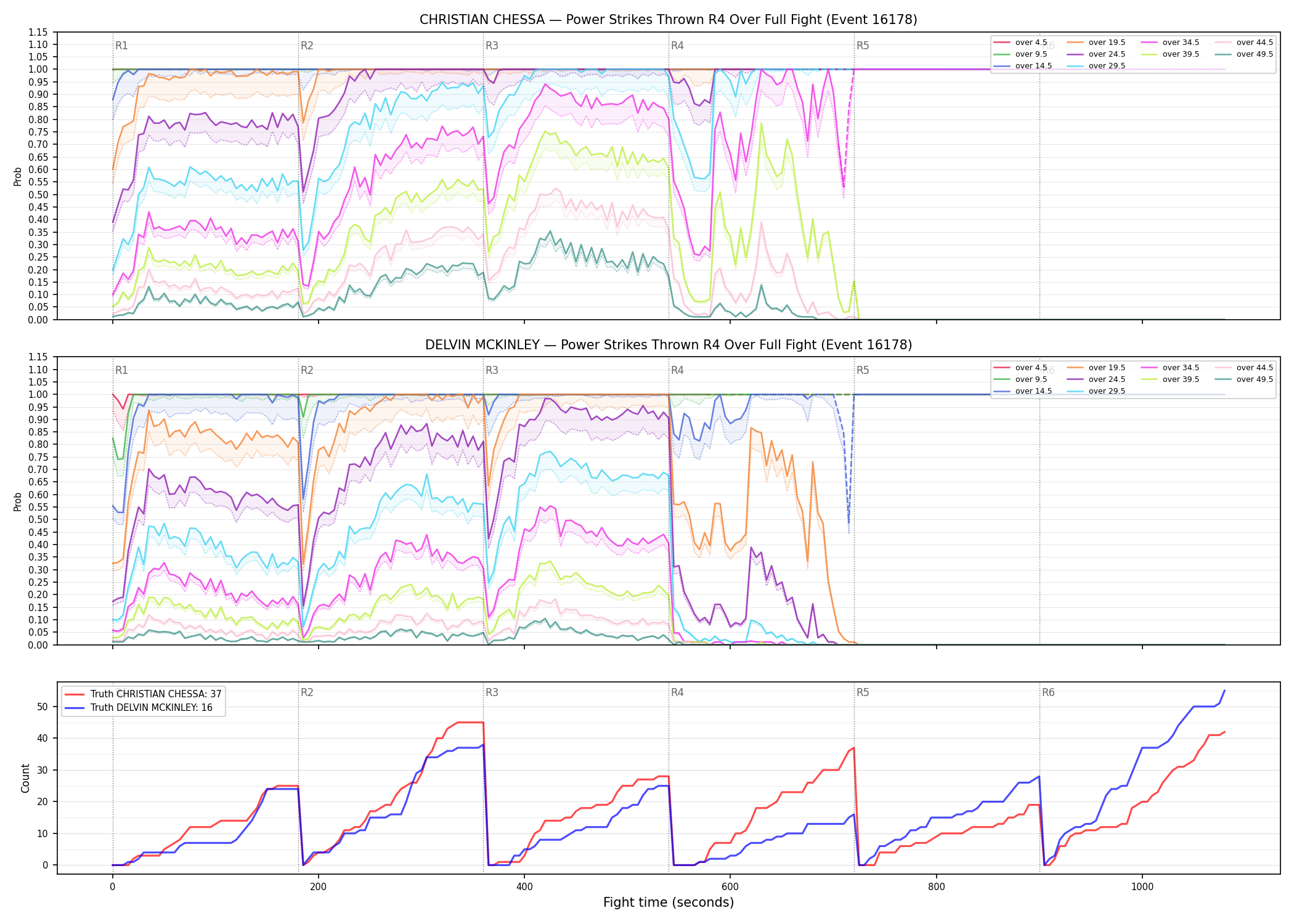The height and width of the screenshot is (924, 1294).
Task: Click R3 round label in McKinley chart
Action: click(492, 370)
